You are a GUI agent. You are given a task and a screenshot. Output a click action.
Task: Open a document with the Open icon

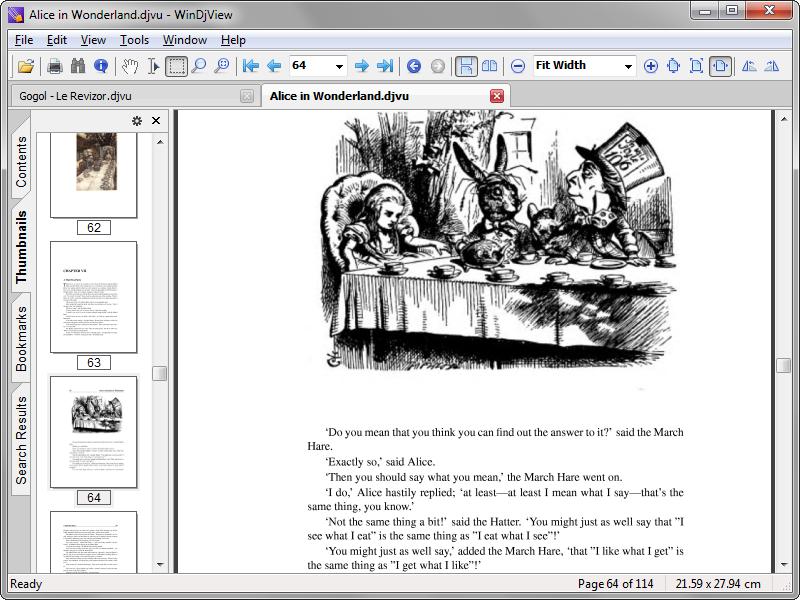[x=27, y=65]
